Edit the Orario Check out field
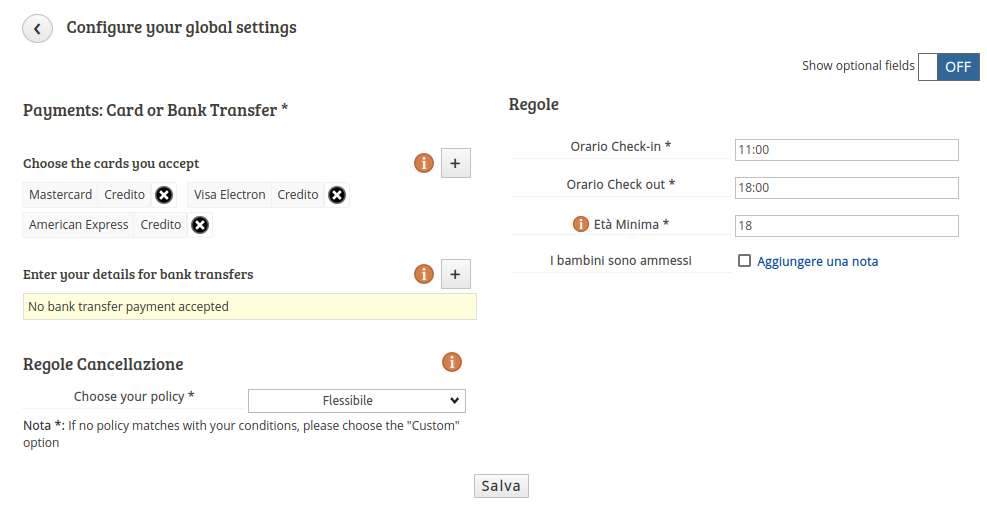This screenshot has height=511, width=987. click(x=847, y=188)
